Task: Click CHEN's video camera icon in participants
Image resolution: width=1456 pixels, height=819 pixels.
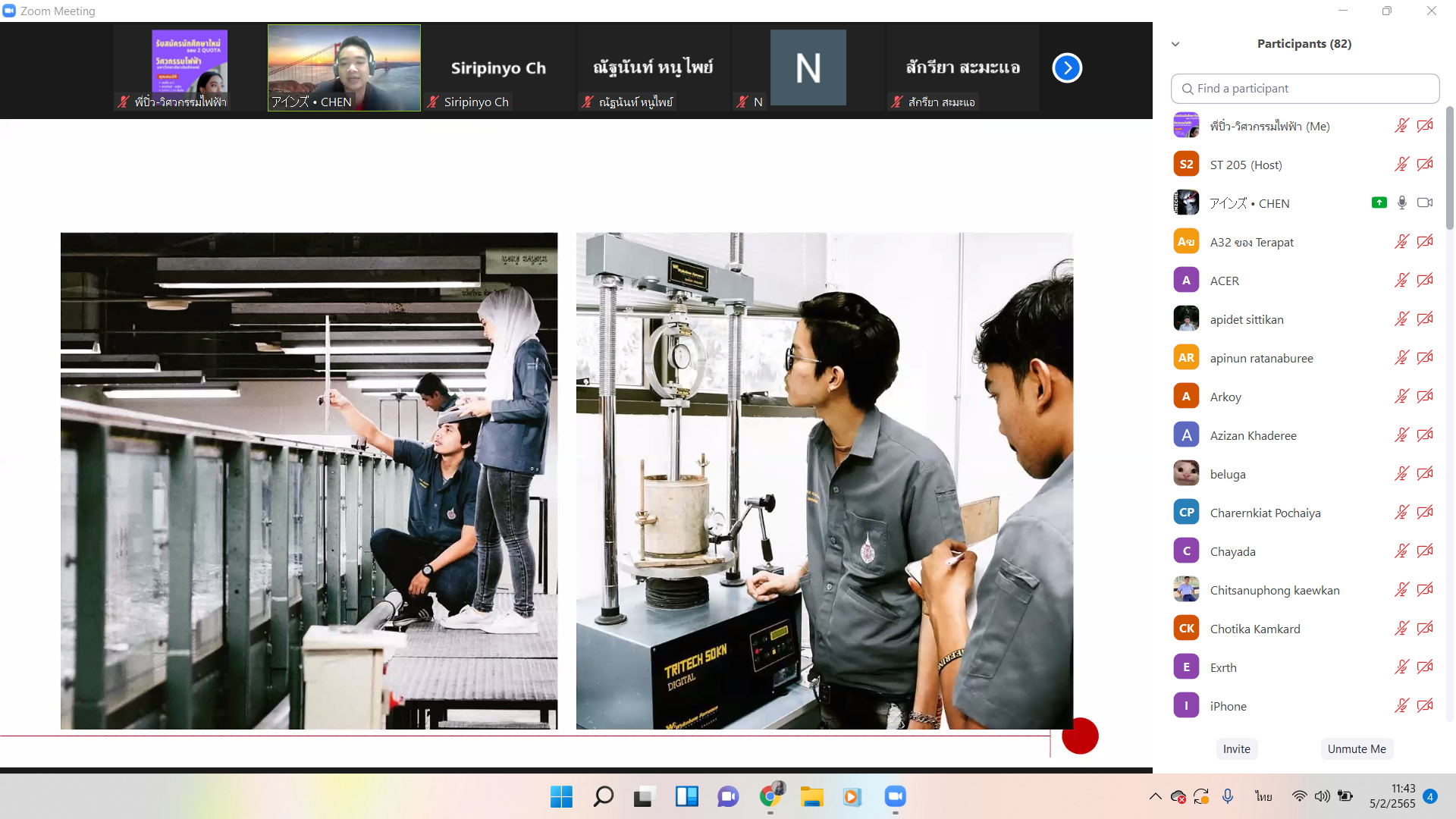Action: [1425, 202]
